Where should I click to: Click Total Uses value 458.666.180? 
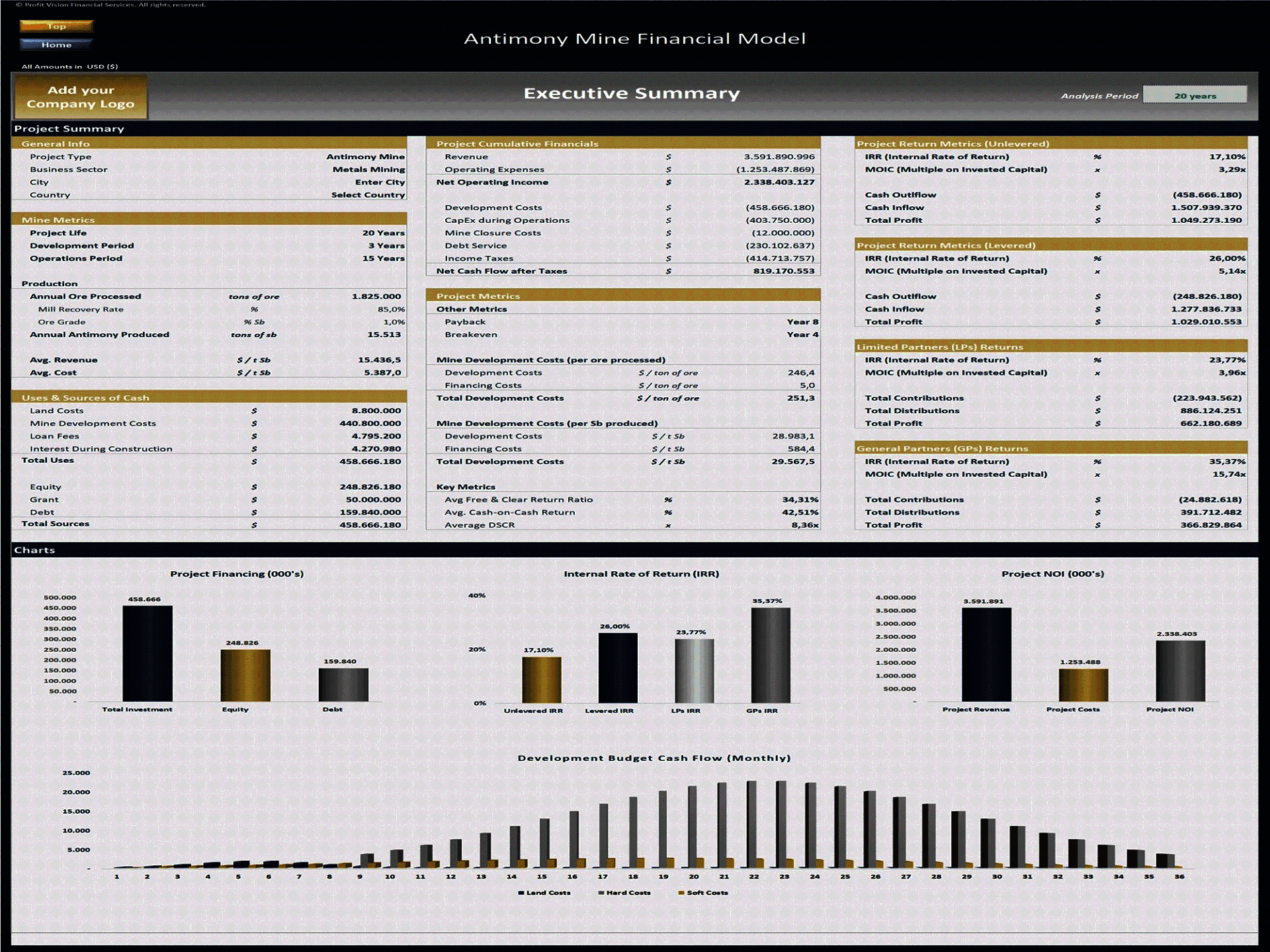[x=370, y=461]
